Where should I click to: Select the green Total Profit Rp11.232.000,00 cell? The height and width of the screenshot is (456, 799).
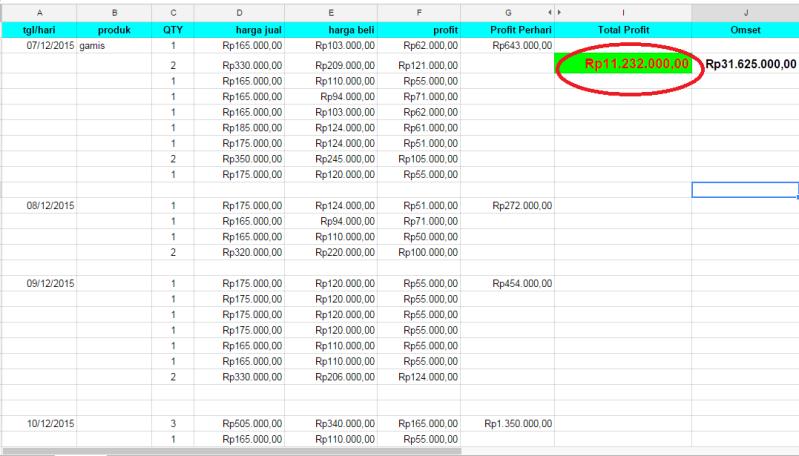pos(623,64)
